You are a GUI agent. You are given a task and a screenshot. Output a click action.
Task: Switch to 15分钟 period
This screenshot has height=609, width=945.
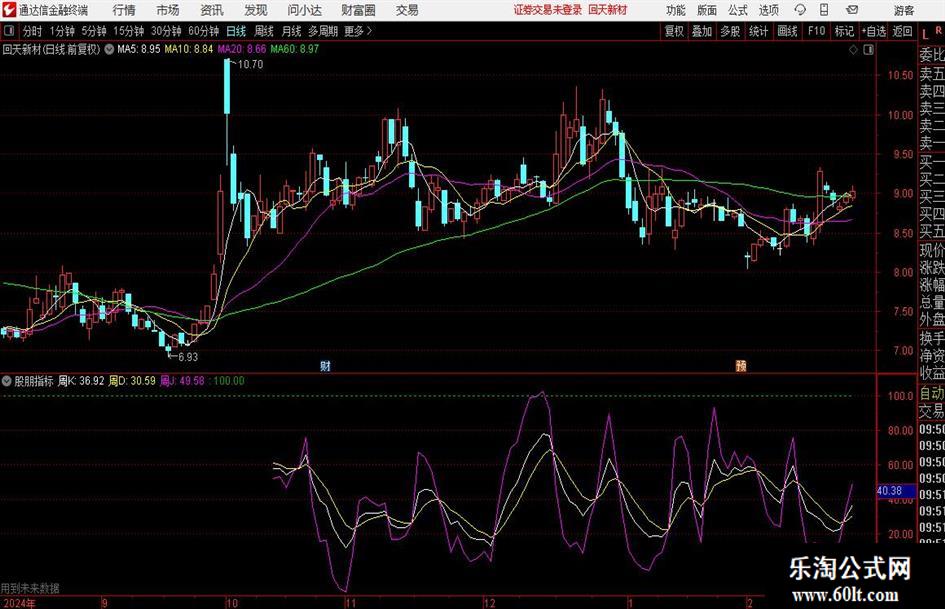pos(128,31)
